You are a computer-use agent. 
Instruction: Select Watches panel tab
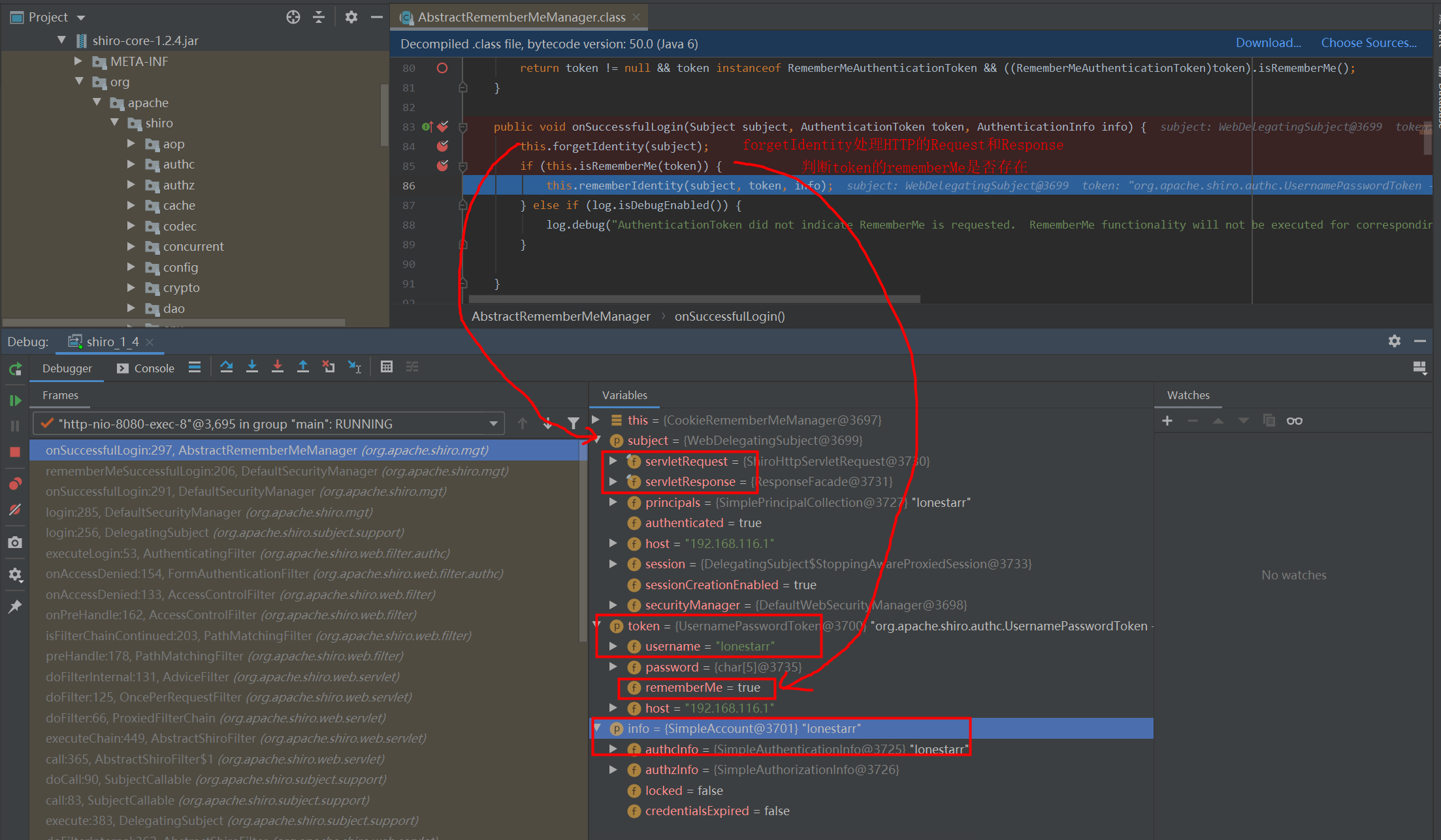point(1188,395)
